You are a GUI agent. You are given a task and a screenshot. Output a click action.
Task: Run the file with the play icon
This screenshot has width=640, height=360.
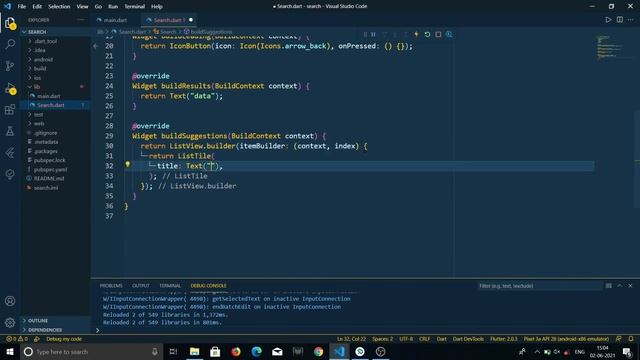point(608,20)
